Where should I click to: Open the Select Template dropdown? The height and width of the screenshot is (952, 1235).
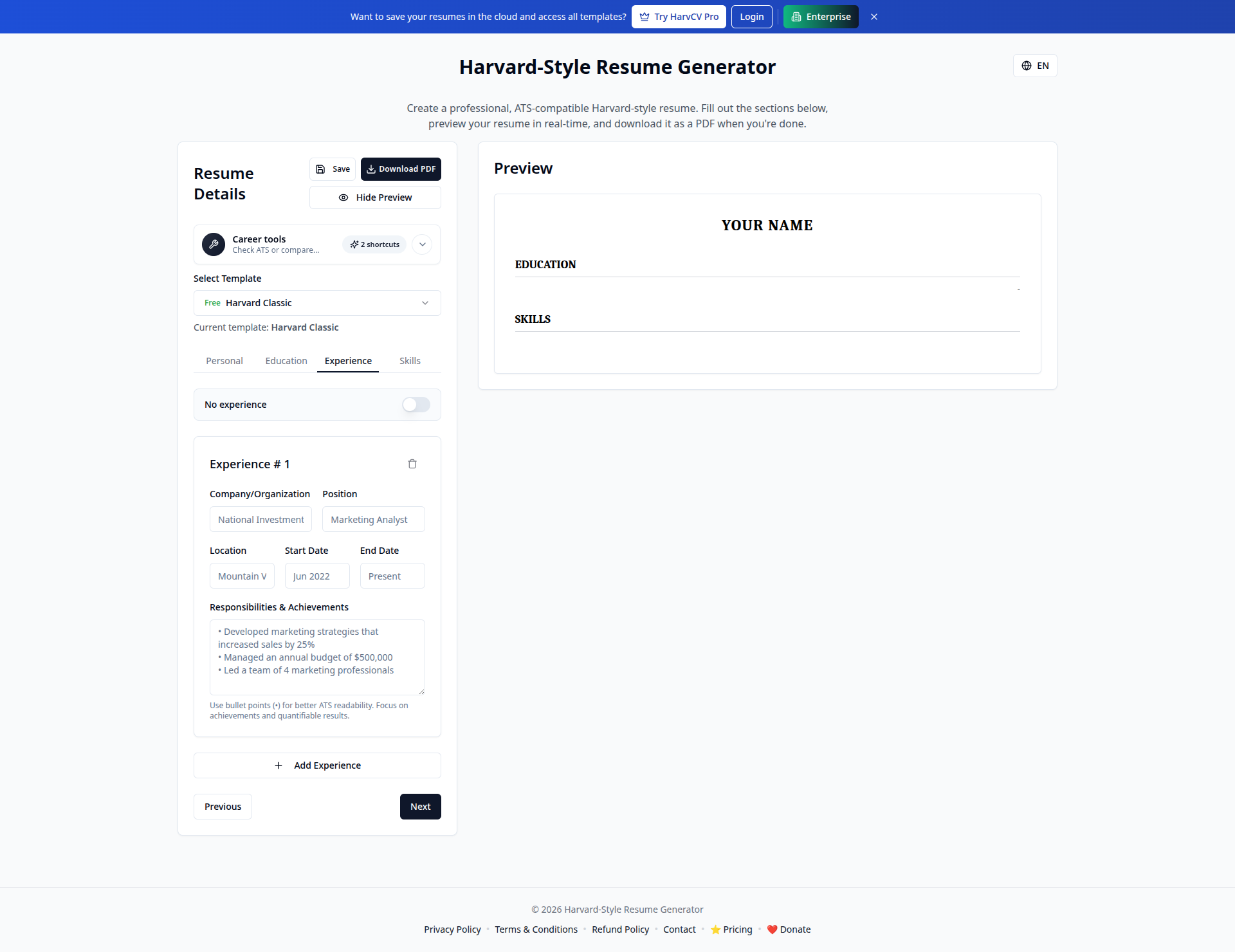316,302
